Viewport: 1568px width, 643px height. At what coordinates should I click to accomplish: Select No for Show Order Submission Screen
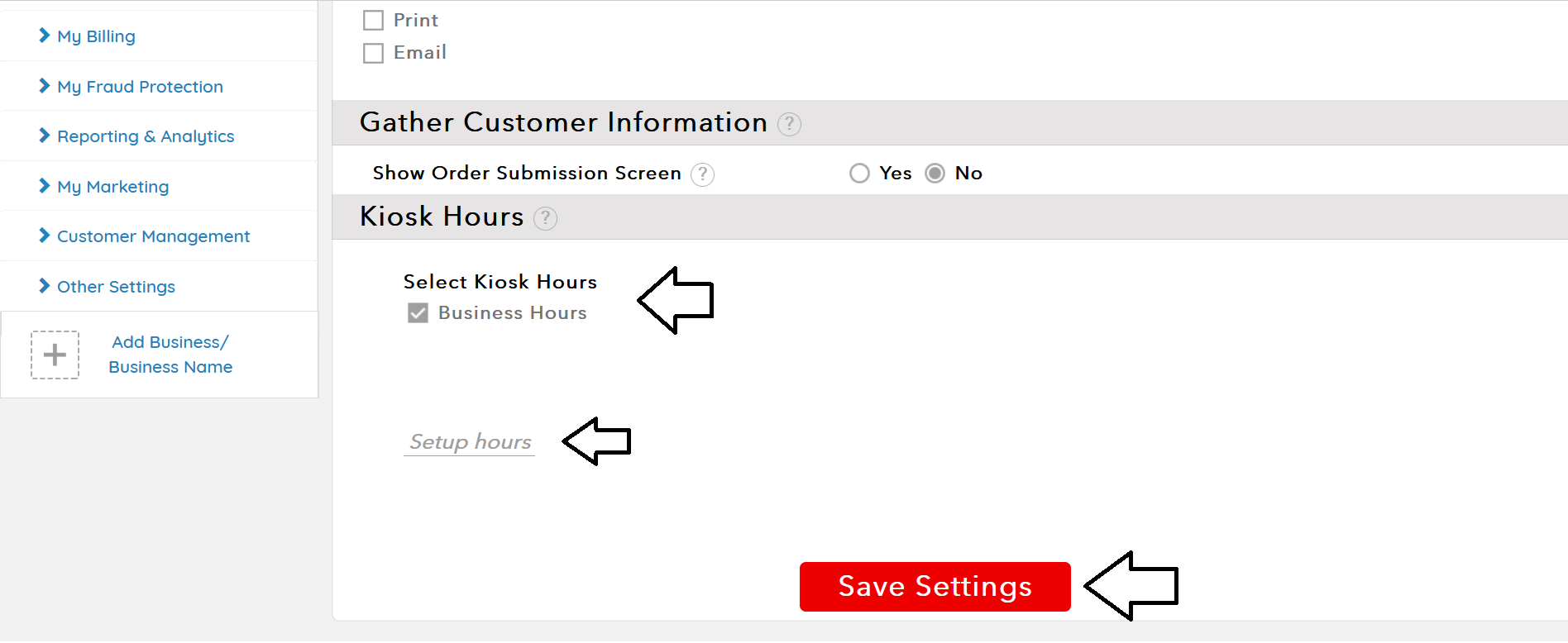click(935, 174)
